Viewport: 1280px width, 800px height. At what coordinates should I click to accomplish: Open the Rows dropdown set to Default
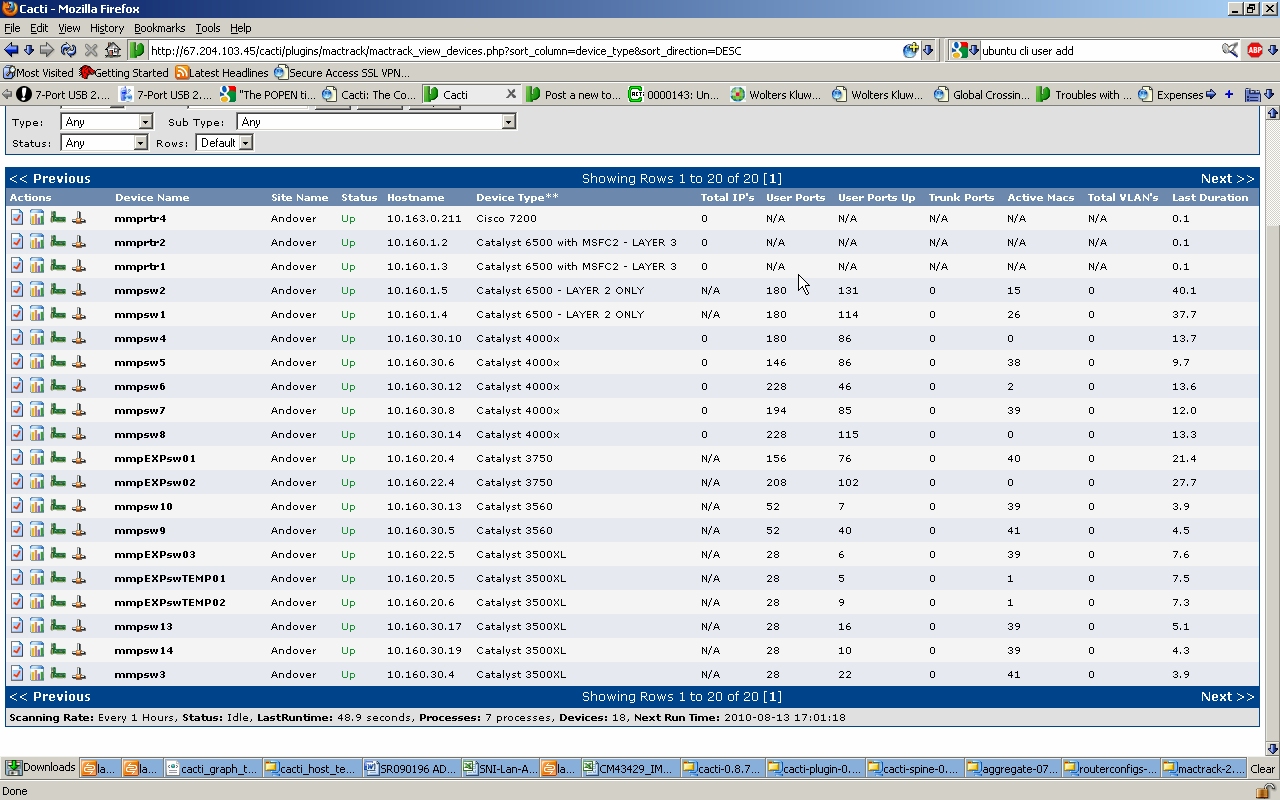(x=224, y=143)
